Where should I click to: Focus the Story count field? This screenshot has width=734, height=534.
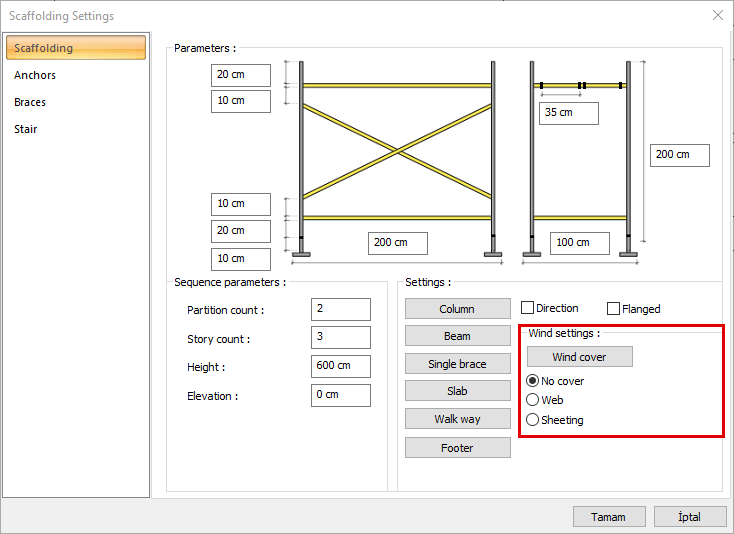pos(340,338)
